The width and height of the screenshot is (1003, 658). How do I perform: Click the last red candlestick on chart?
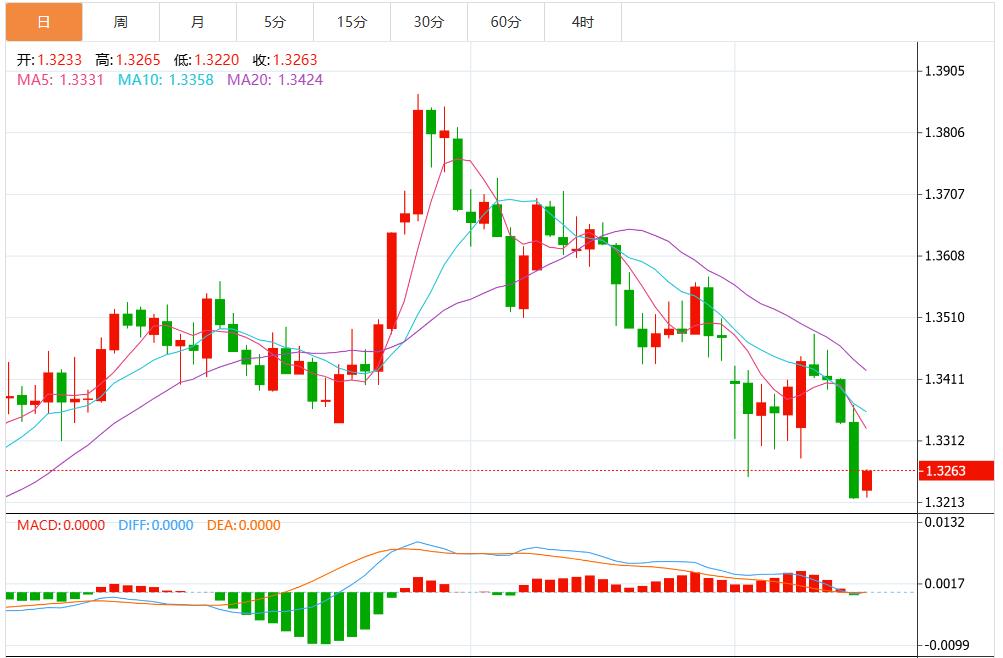pyautogui.click(x=867, y=480)
